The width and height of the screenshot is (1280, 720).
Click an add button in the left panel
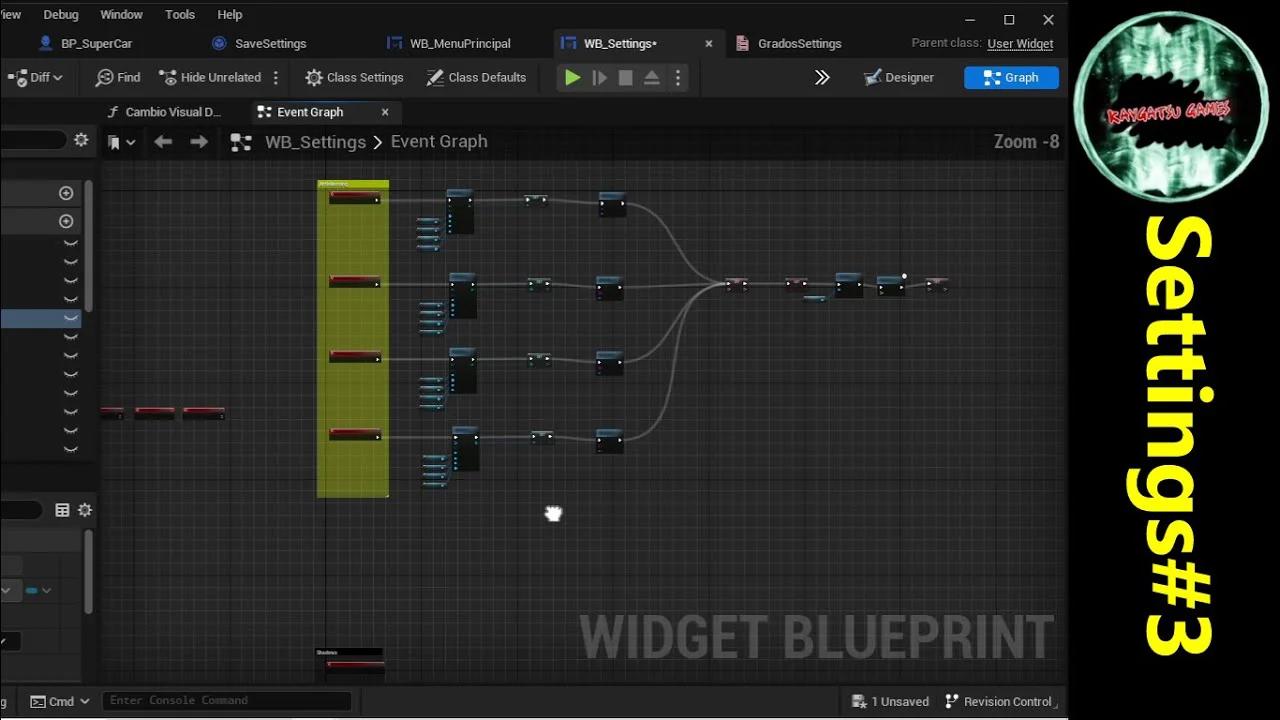coord(66,192)
